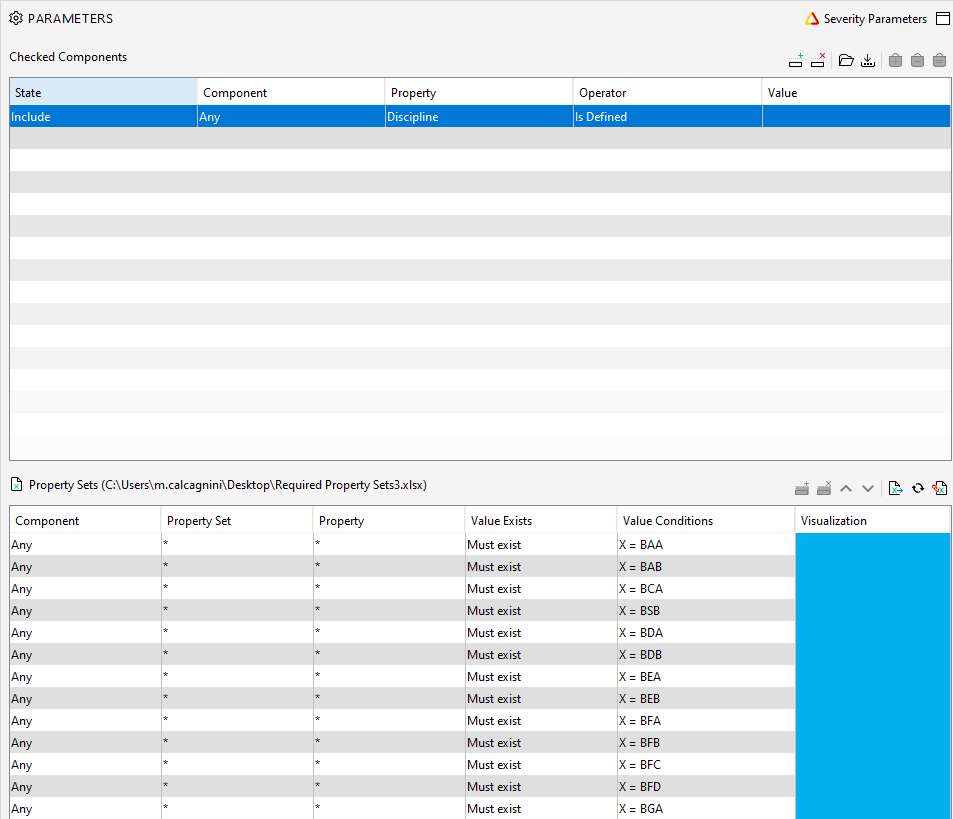Viewport: 953px width, 819px height.
Task: Click the add-to-selection-basket icon
Action: coord(895,60)
